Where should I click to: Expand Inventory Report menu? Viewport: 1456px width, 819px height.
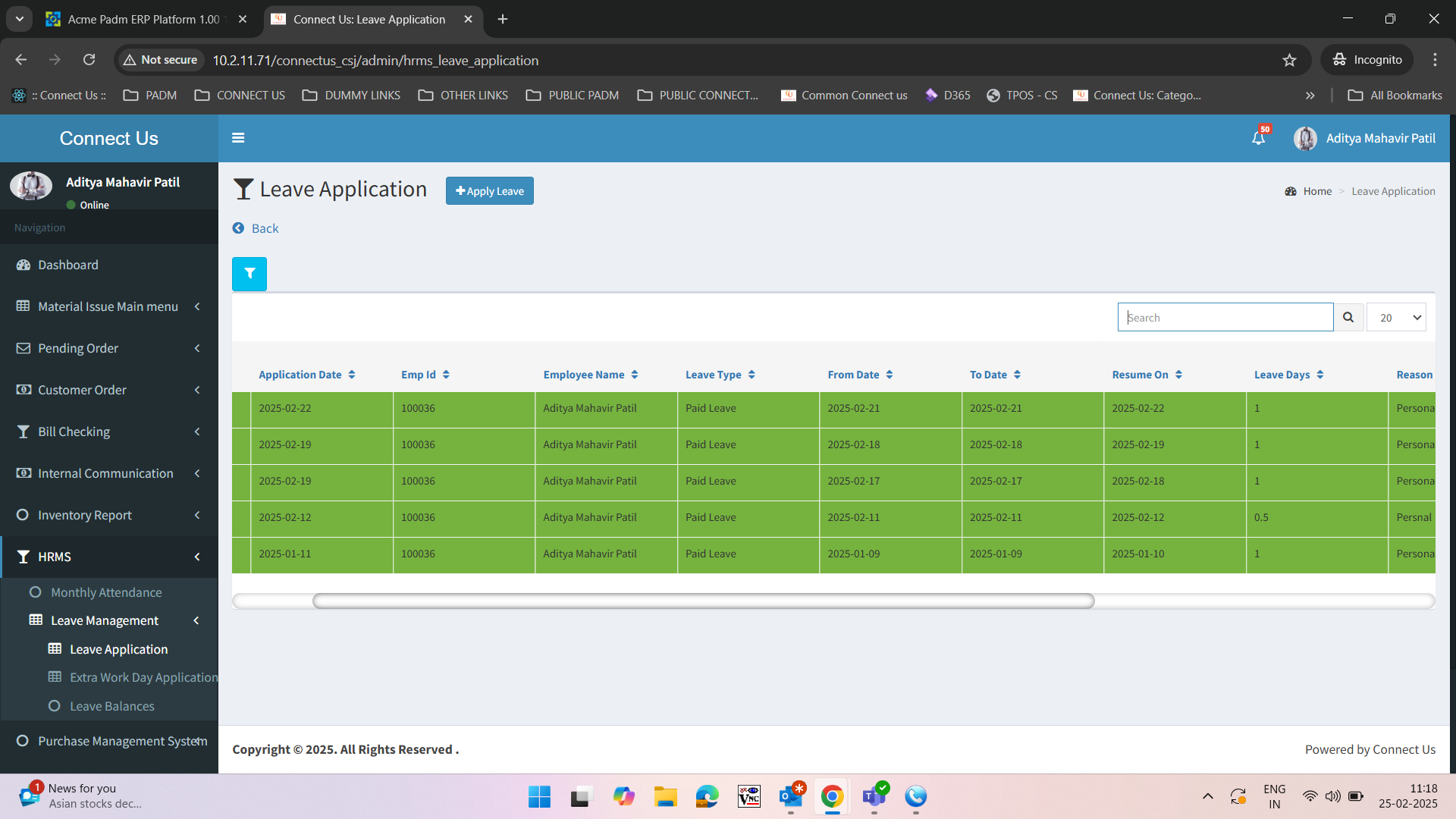[x=109, y=515]
